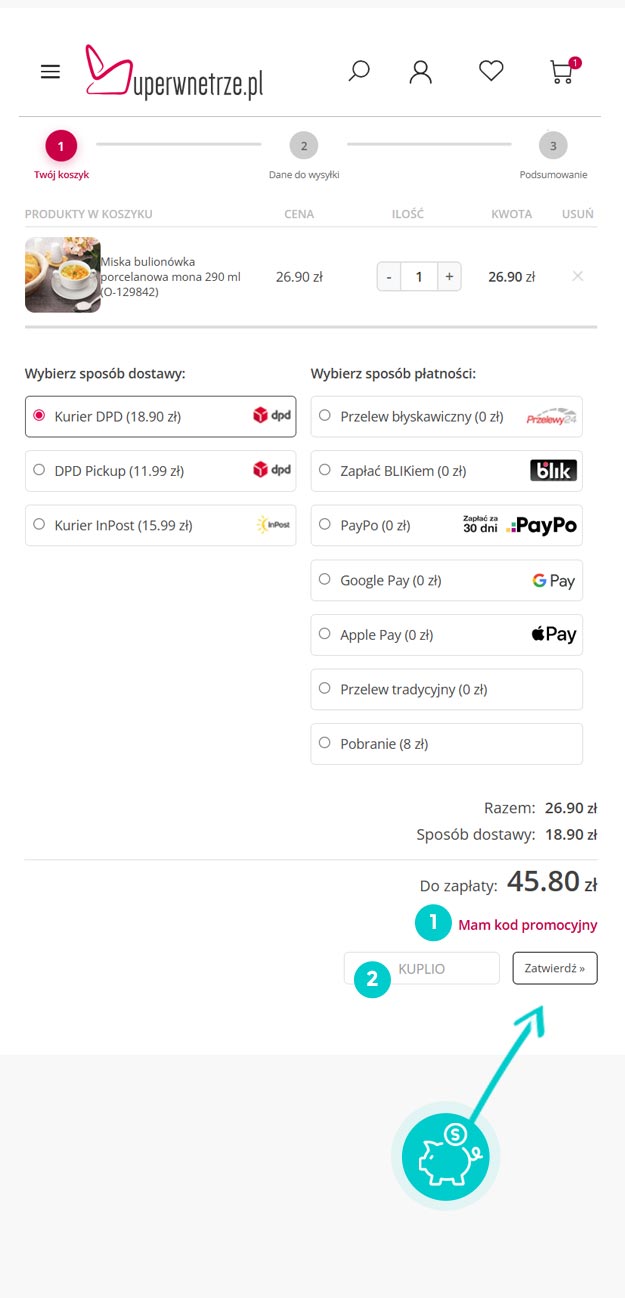Select Zapłać BLIKiem payment method
Viewport: 625px width, 1298px height.
(325, 470)
